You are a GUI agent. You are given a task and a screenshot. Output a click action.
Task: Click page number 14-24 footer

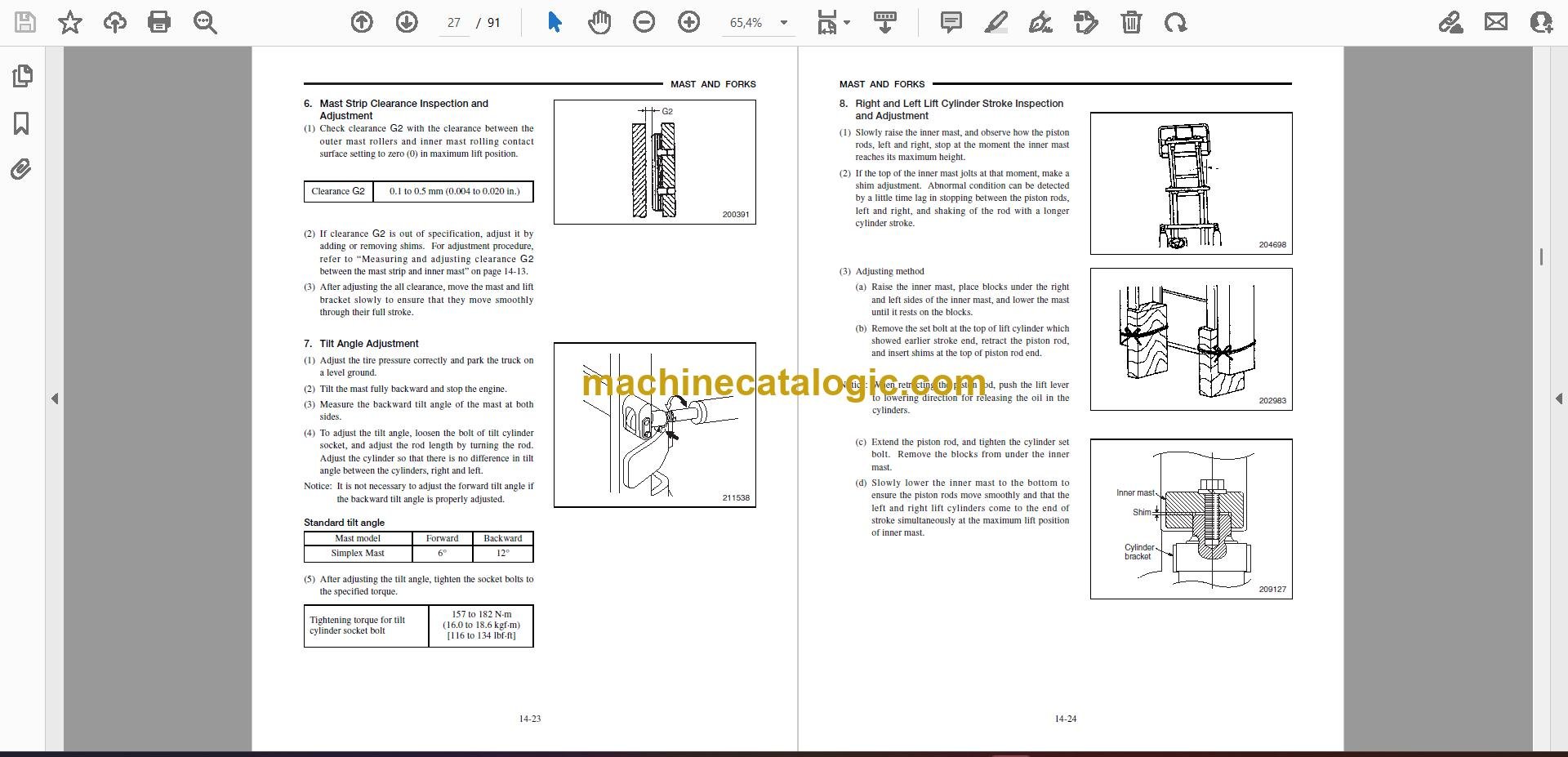(x=1066, y=719)
